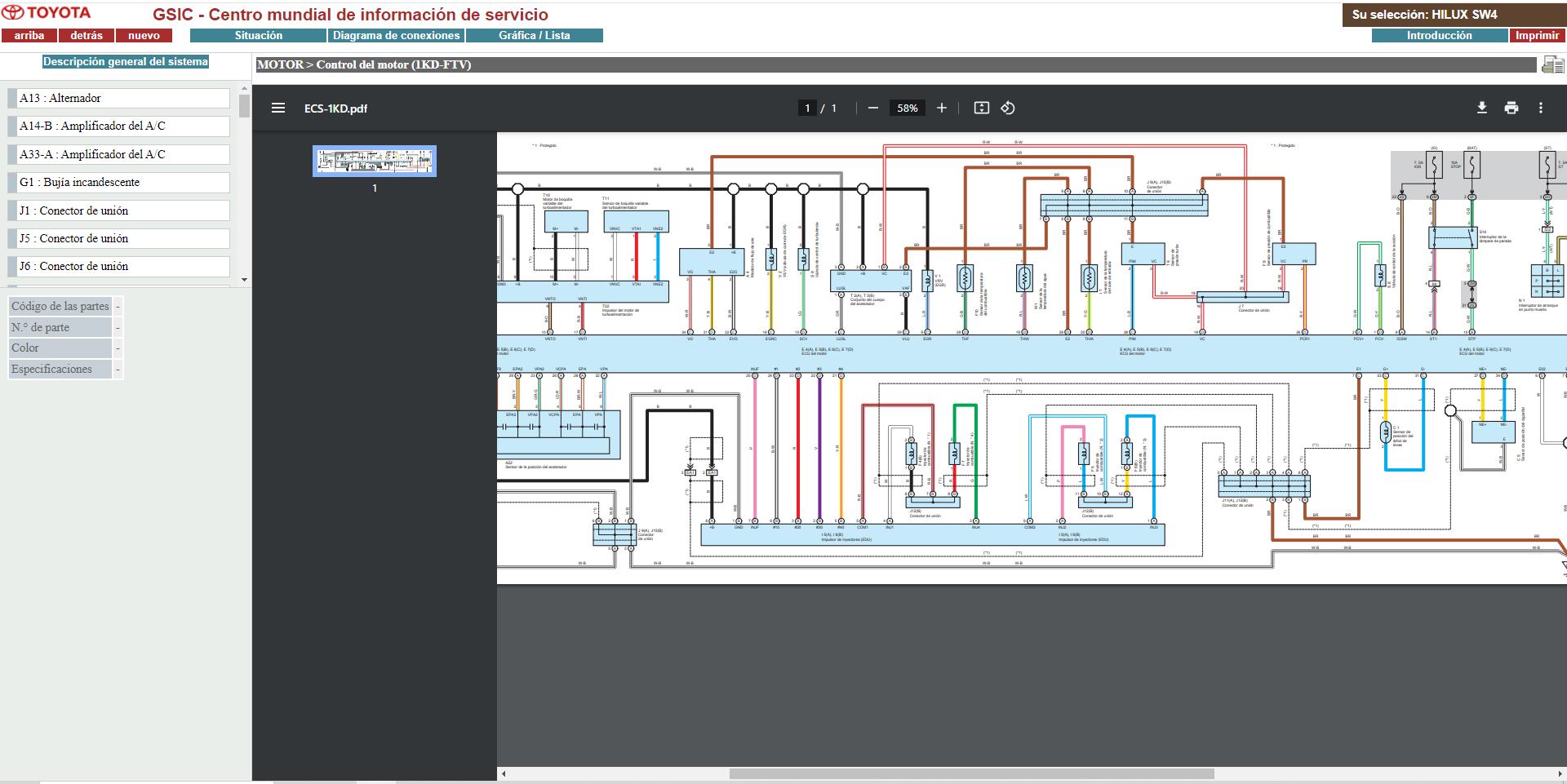1567x784 pixels.
Task: Click the Imprimir button
Action: coord(1538,36)
